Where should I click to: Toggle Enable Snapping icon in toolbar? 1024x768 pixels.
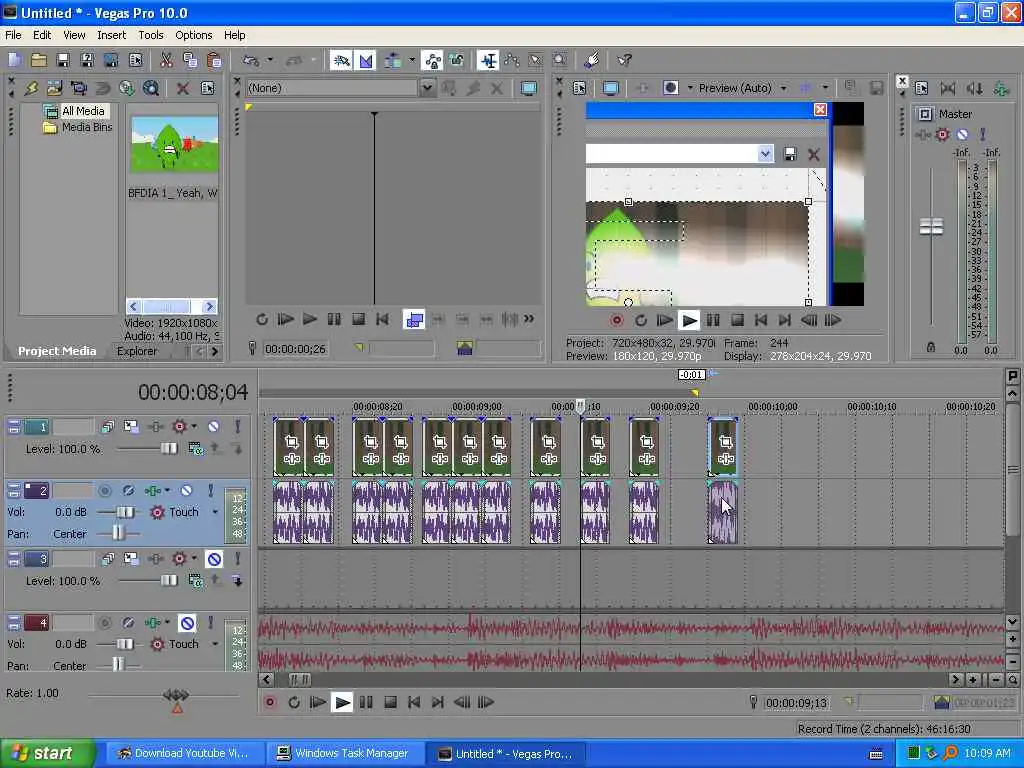tap(341, 61)
